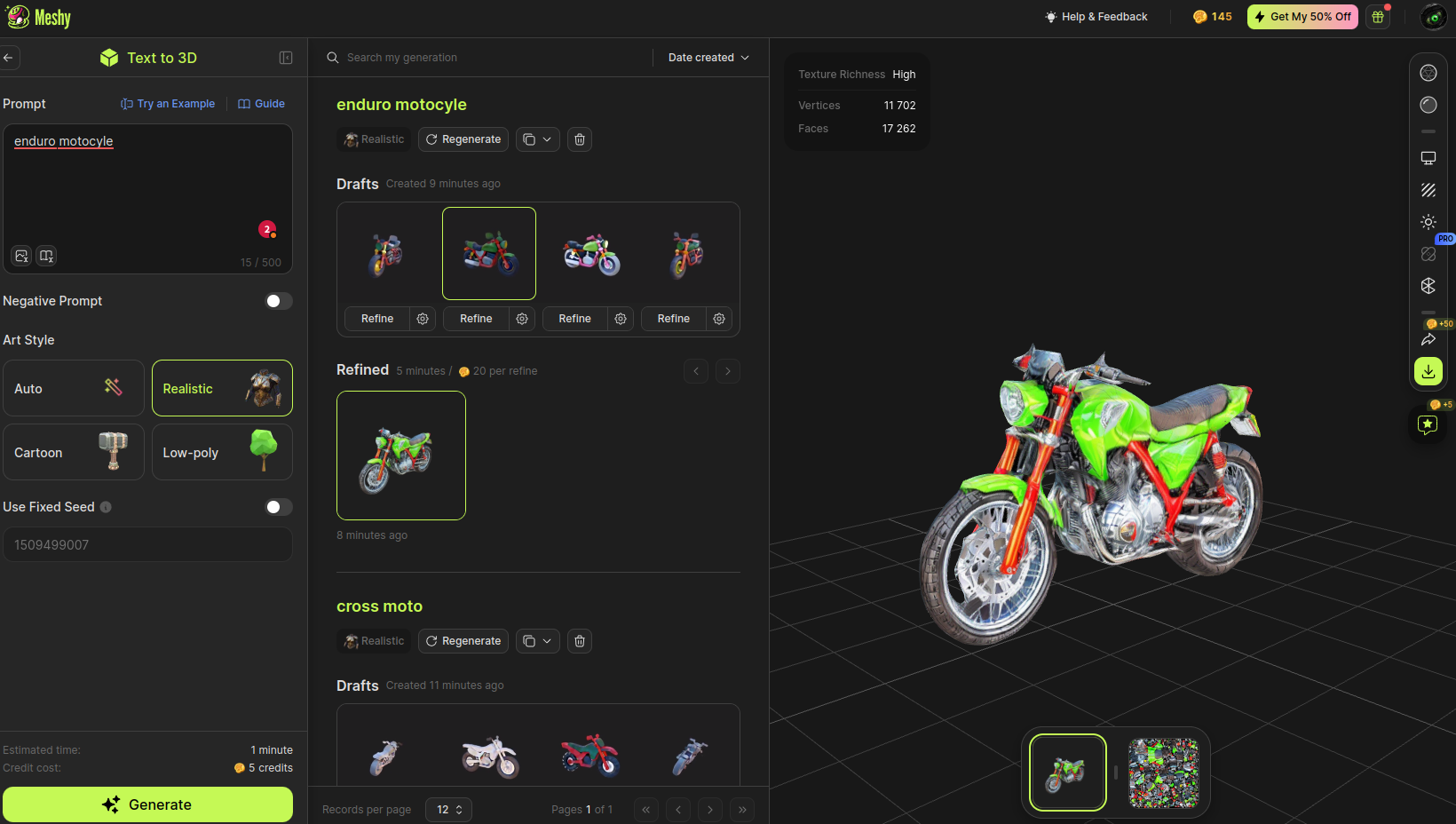Open the image upload icon in prompt box
This screenshot has height=824, width=1456.
click(22, 256)
